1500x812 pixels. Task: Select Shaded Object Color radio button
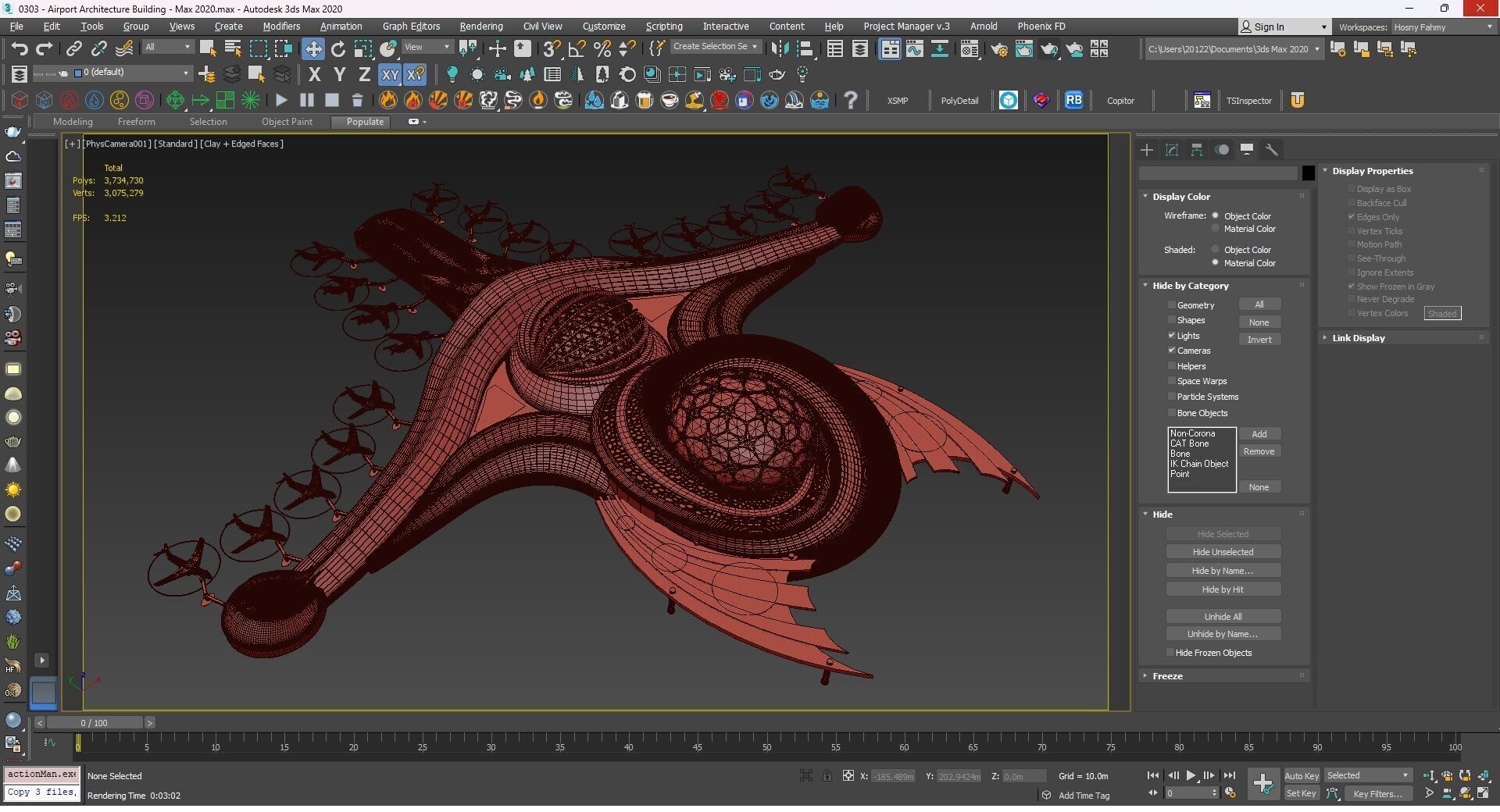tap(1215, 249)
